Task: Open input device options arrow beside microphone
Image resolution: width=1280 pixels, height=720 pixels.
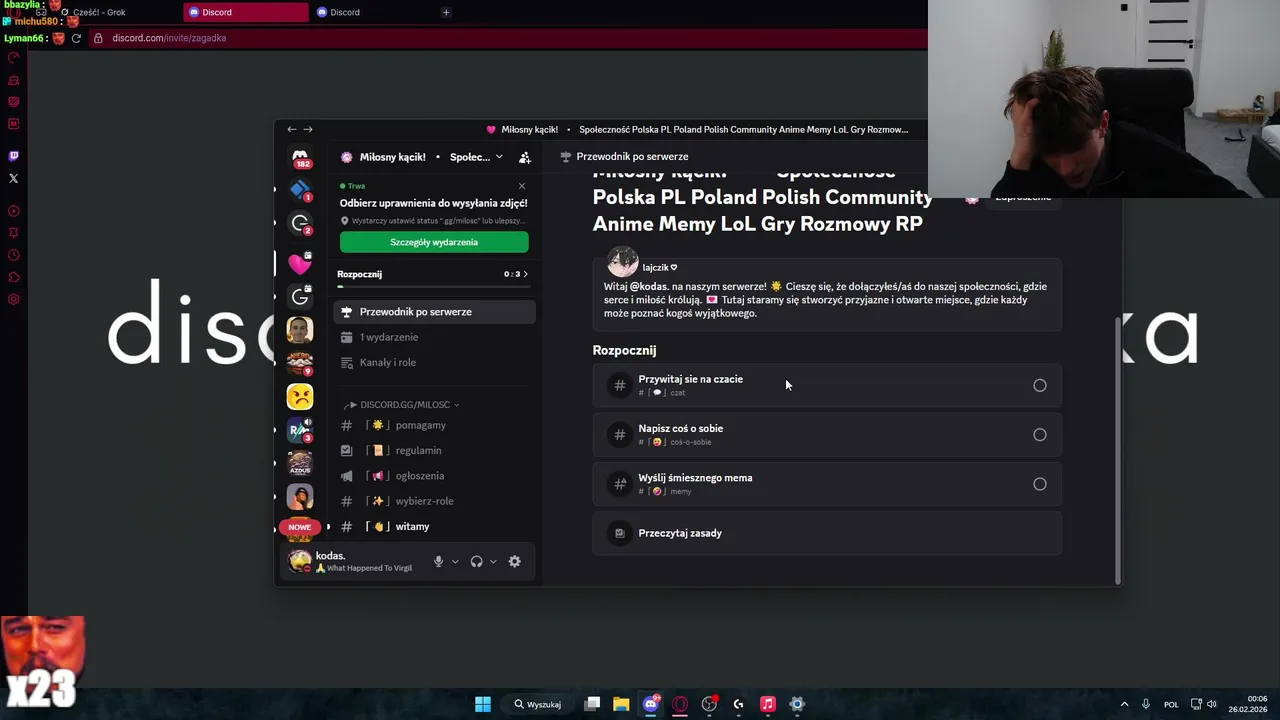Action: pyautogui.click(x=455, y=562)
